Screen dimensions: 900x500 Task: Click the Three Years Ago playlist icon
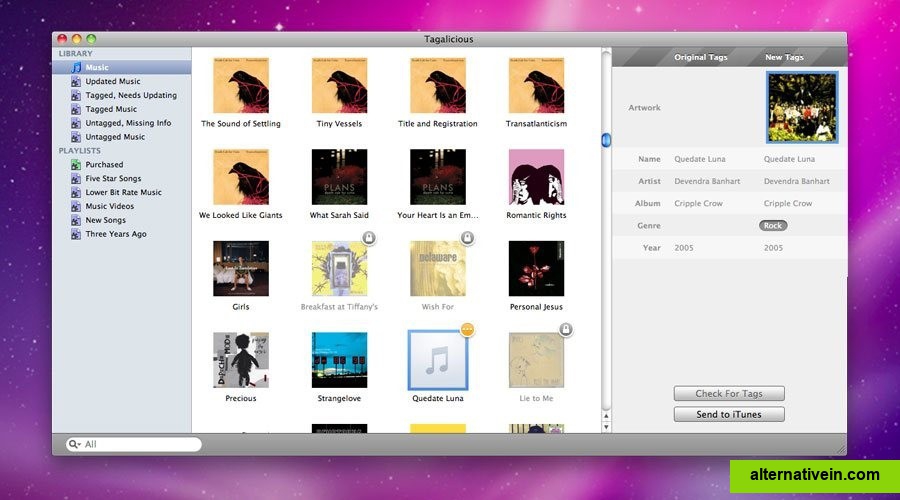tap(76, 234)
